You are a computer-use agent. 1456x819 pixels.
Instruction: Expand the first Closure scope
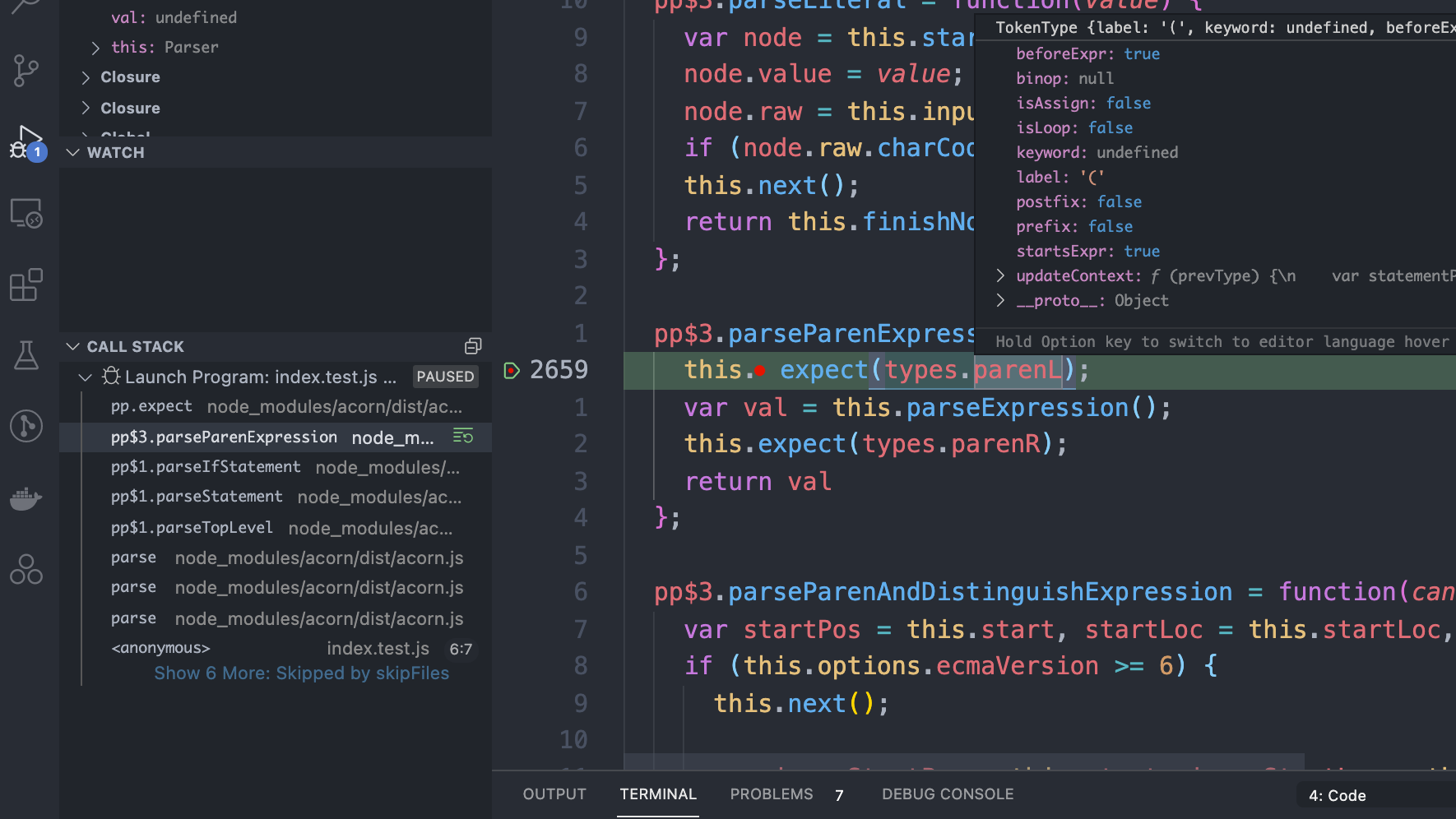[x=86, y=77]
